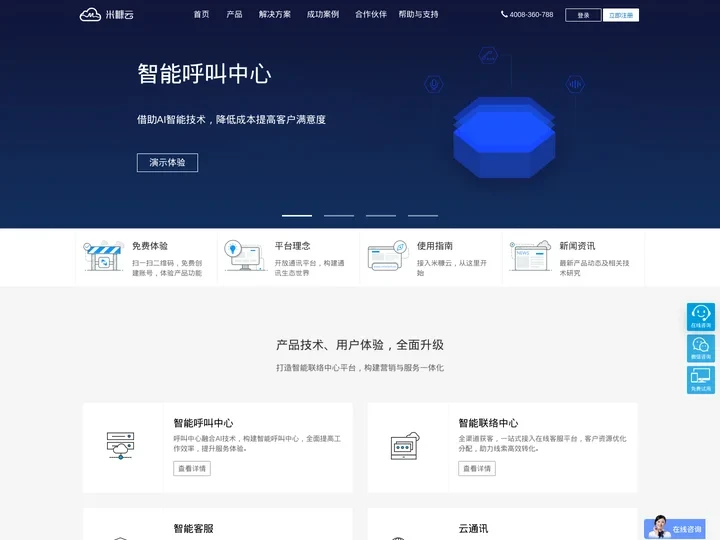Open the 智能客服 card title

point(193,529)
